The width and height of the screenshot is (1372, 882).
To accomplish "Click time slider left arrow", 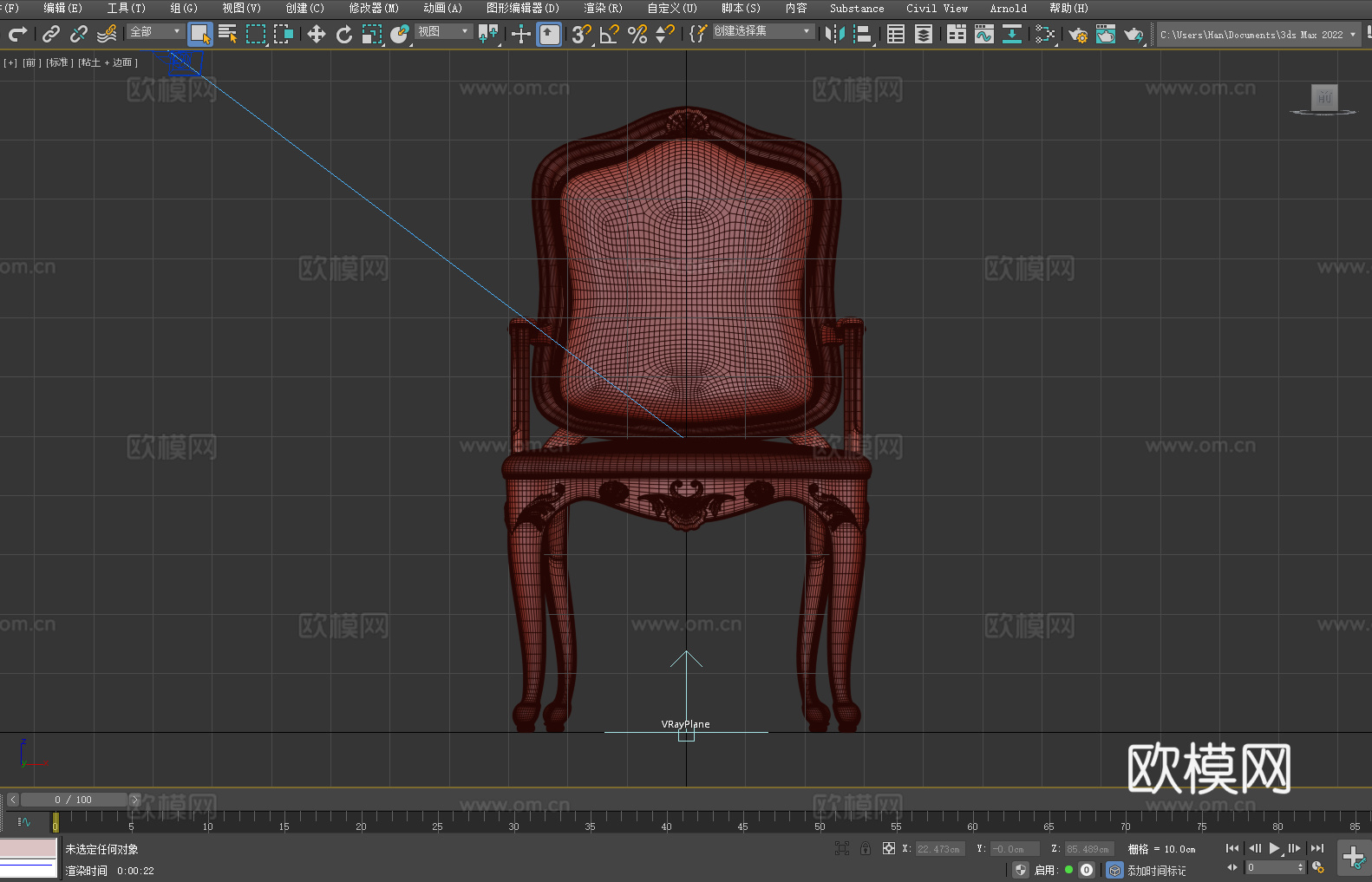I will click(12, 800).
